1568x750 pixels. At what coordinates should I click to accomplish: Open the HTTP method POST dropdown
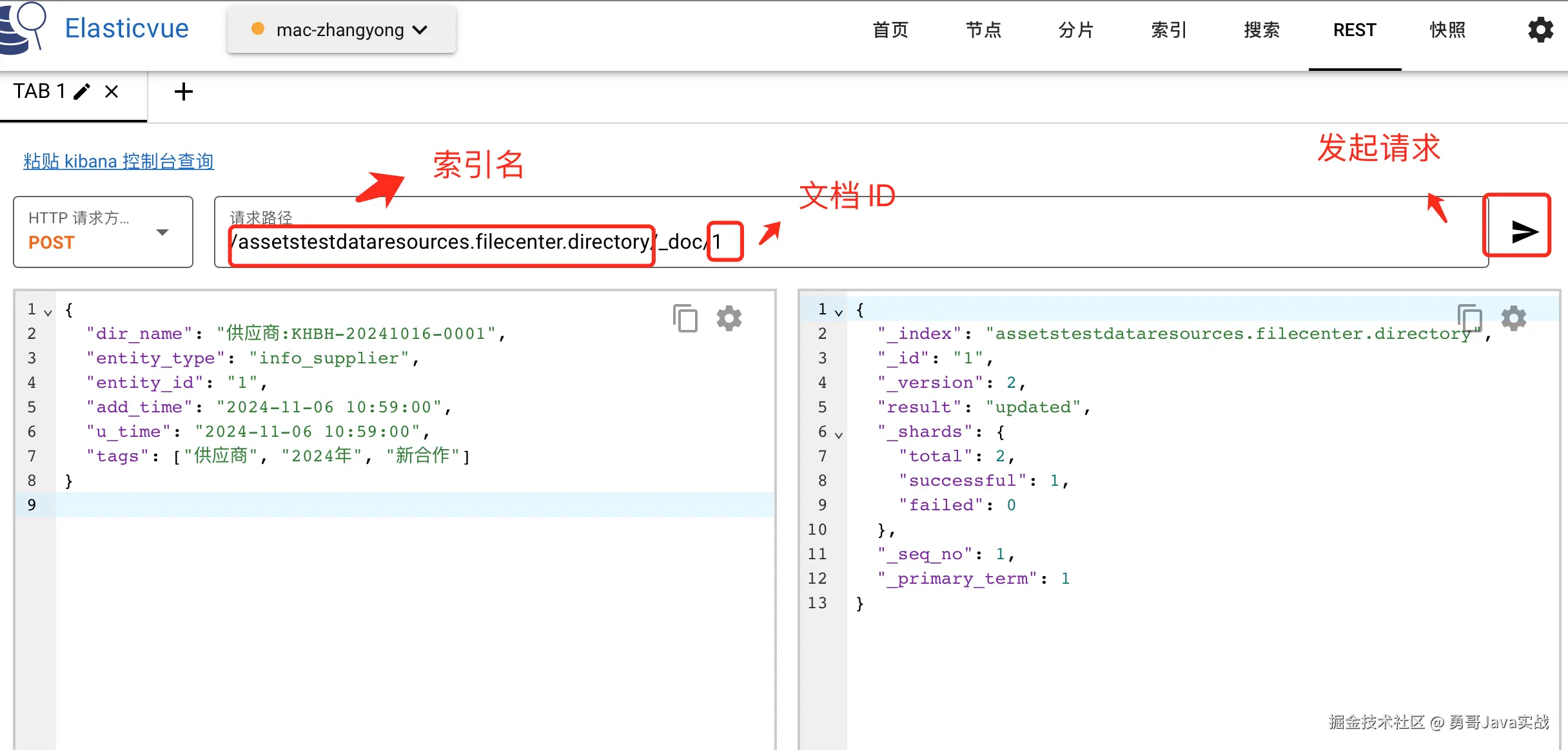click(x=103, y=232)
